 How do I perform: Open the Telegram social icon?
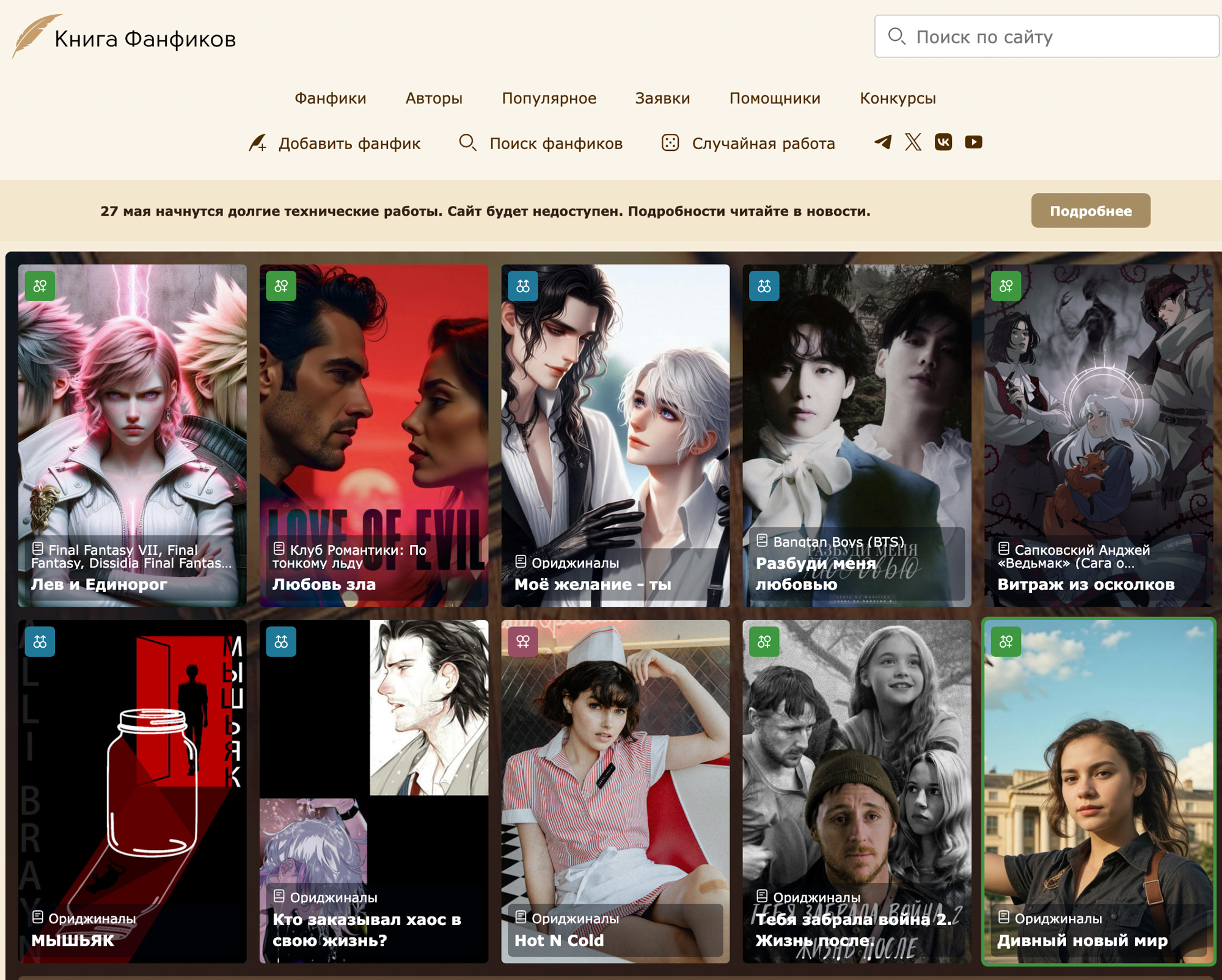[x=883, y=142]
